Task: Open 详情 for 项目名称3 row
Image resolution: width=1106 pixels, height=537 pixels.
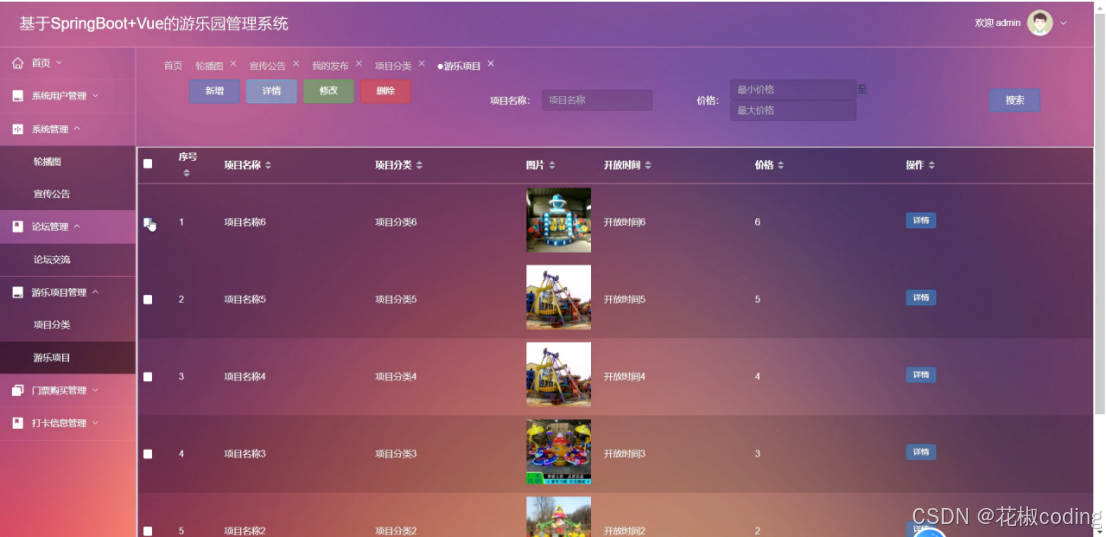Action: point(920,452)
